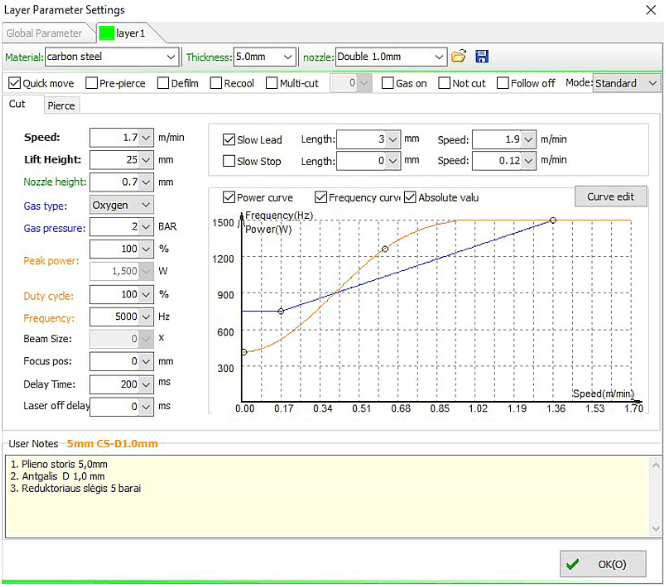Enable Follow off checkbox

click(503, 83)
